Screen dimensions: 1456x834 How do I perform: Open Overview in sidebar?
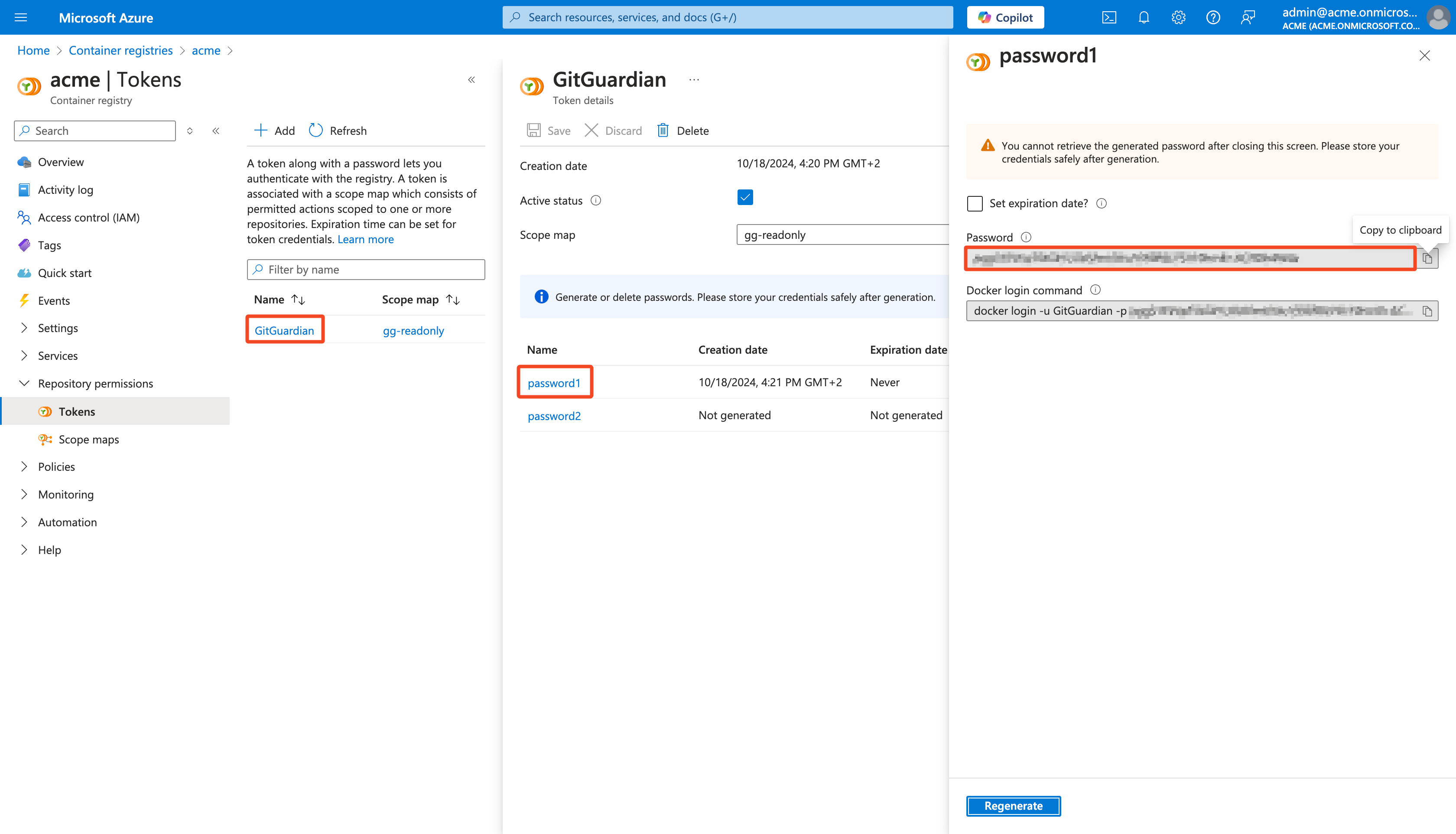[61, 162]
